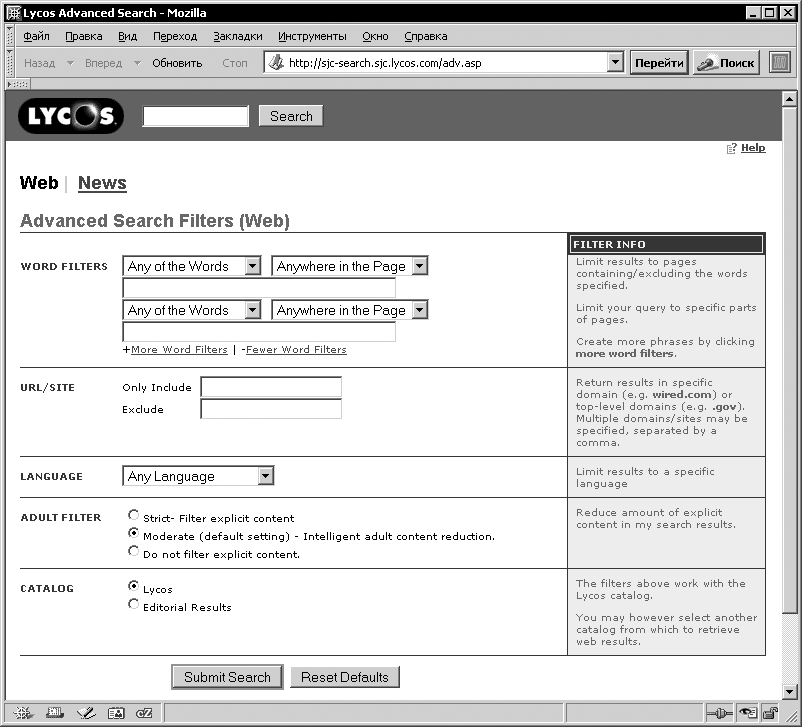Click the security padlock icon
This screenshot has height=727, width=802.
[770, 713]
